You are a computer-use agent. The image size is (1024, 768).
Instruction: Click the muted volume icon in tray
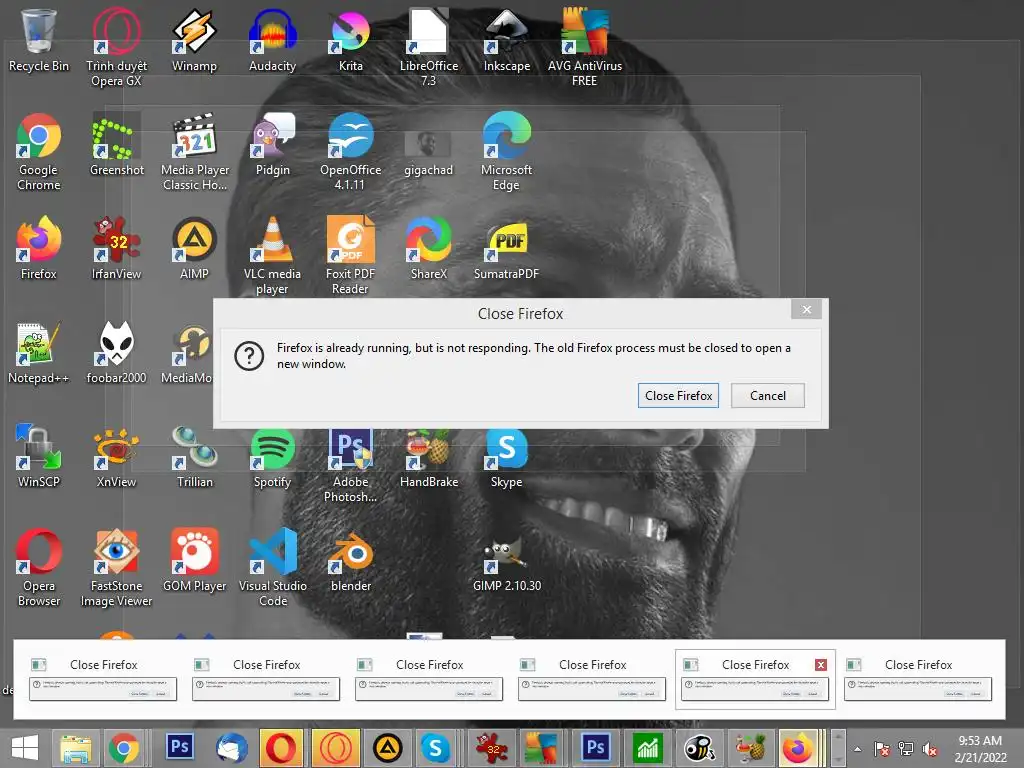click(x=931, y=749)
